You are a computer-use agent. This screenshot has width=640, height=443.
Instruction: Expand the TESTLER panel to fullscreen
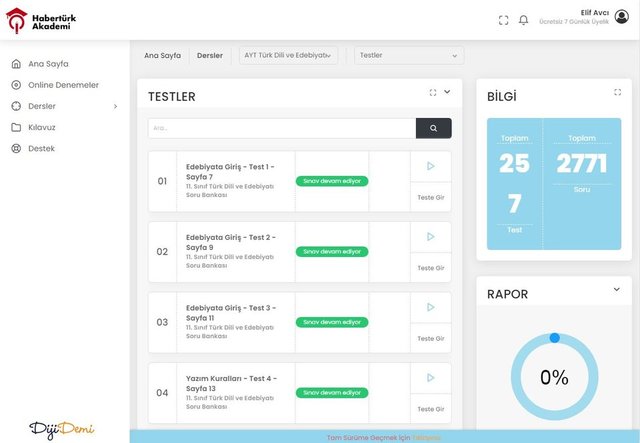pyautogui.click(x=433, y=92)
